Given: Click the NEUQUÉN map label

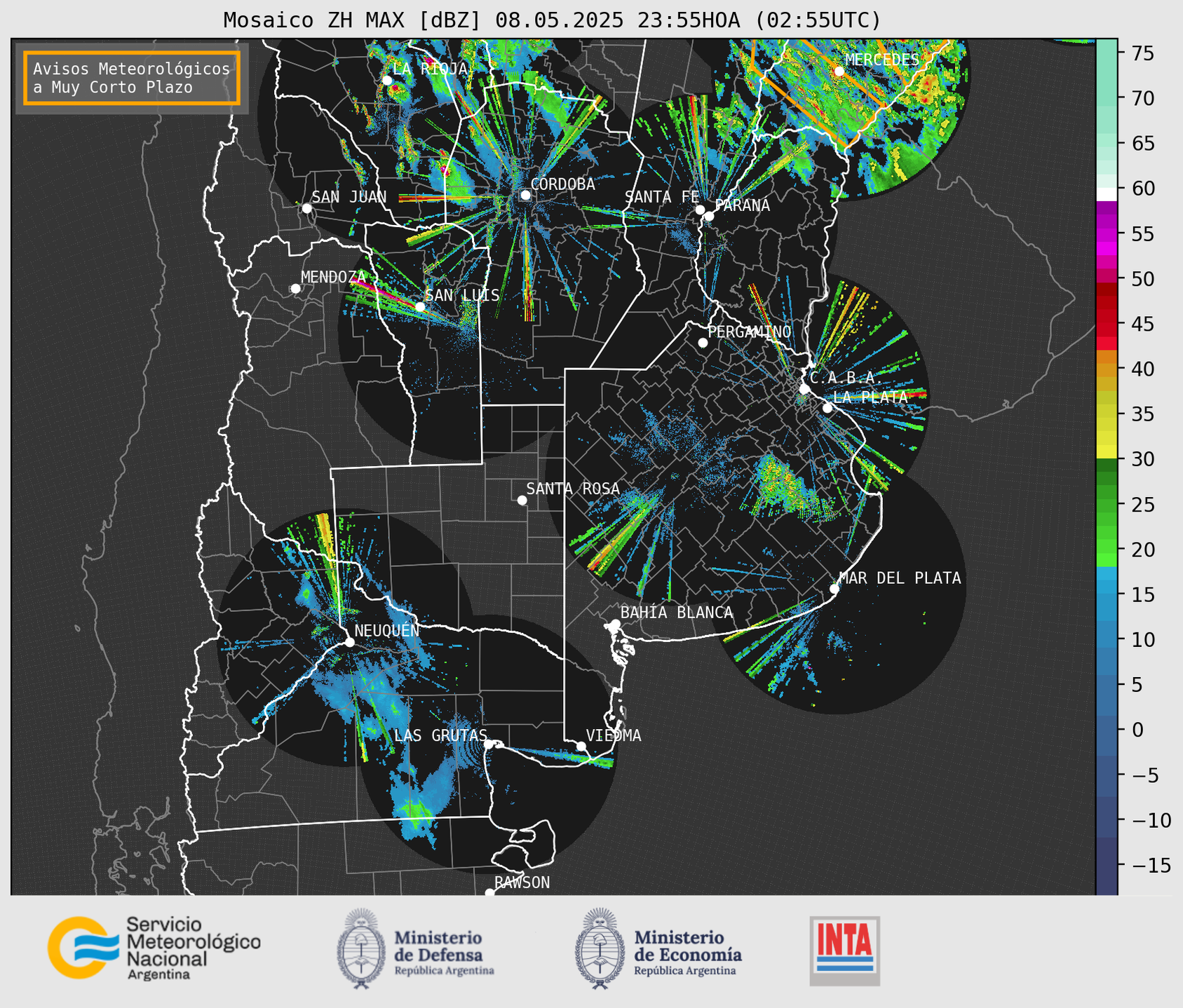Looking at the screenshot, I should click(387, 630).
